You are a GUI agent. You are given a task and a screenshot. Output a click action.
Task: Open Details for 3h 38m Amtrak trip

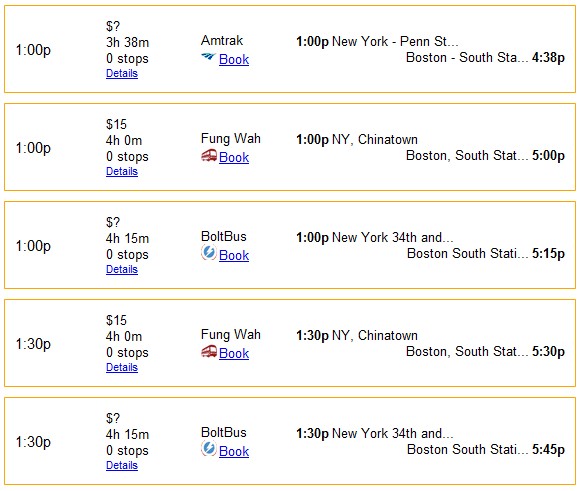tap(122, 73)
